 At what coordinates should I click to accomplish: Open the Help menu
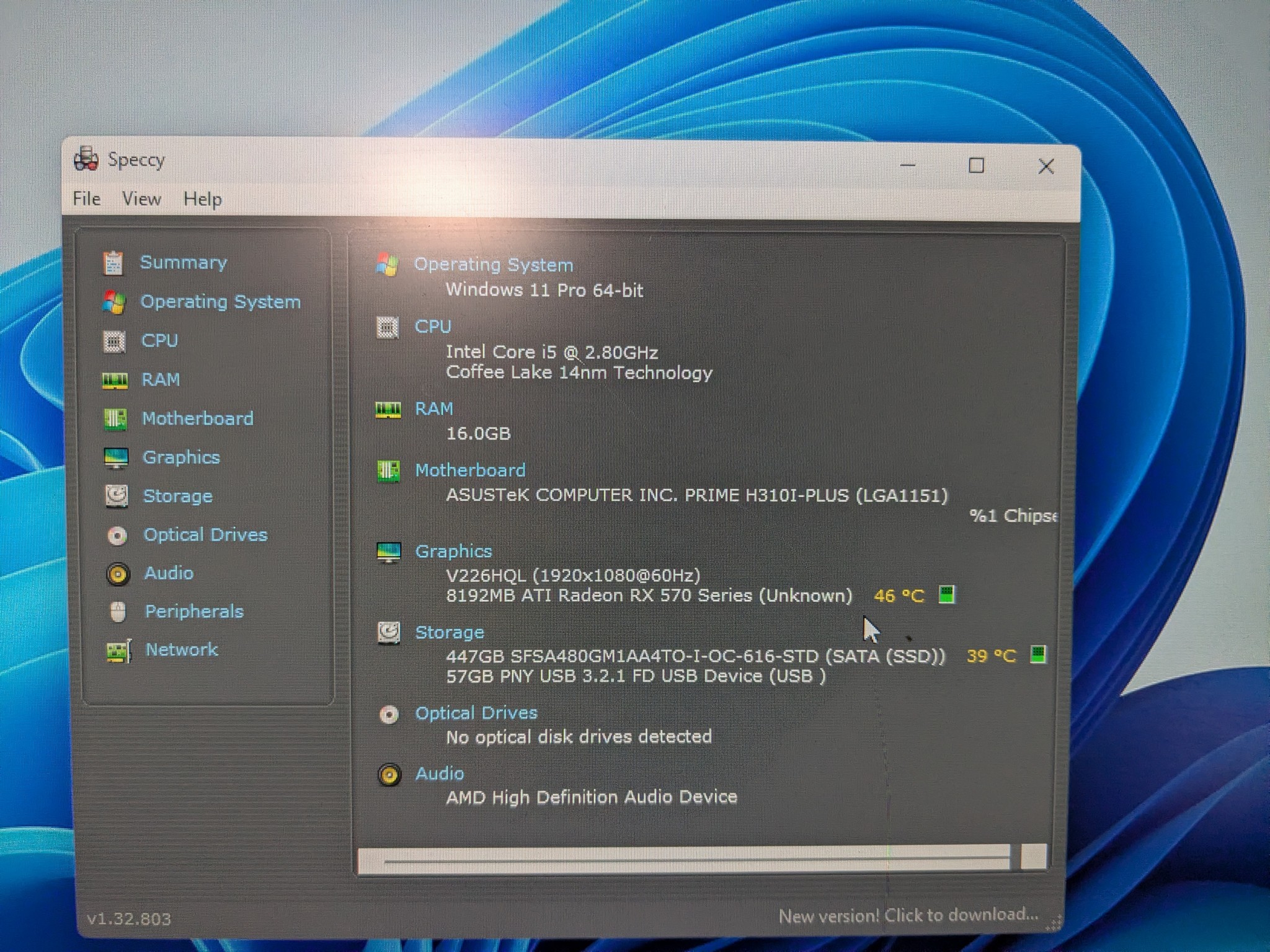click(x=202, y=200)
